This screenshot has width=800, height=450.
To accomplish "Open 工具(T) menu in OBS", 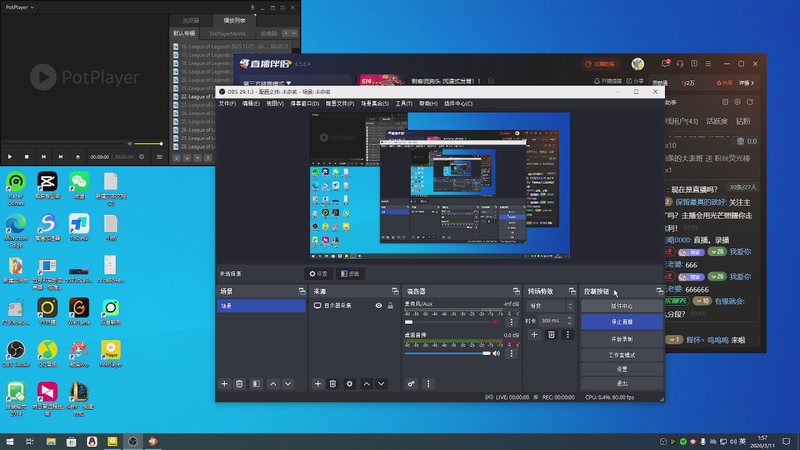I will [404, 104].
